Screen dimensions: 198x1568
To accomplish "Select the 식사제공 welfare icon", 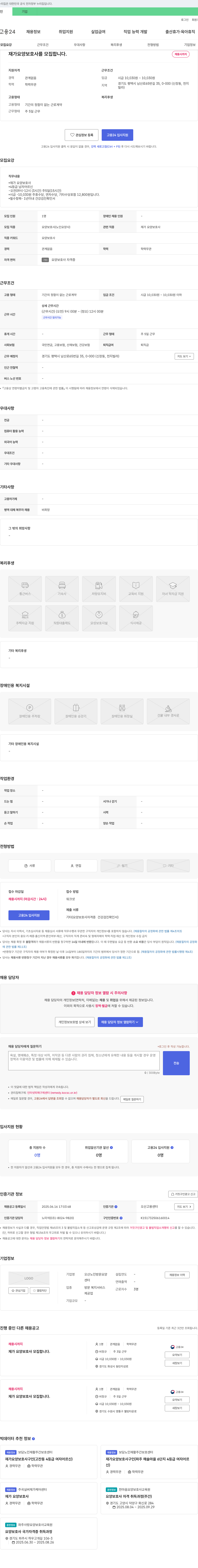I will point(136,619).
